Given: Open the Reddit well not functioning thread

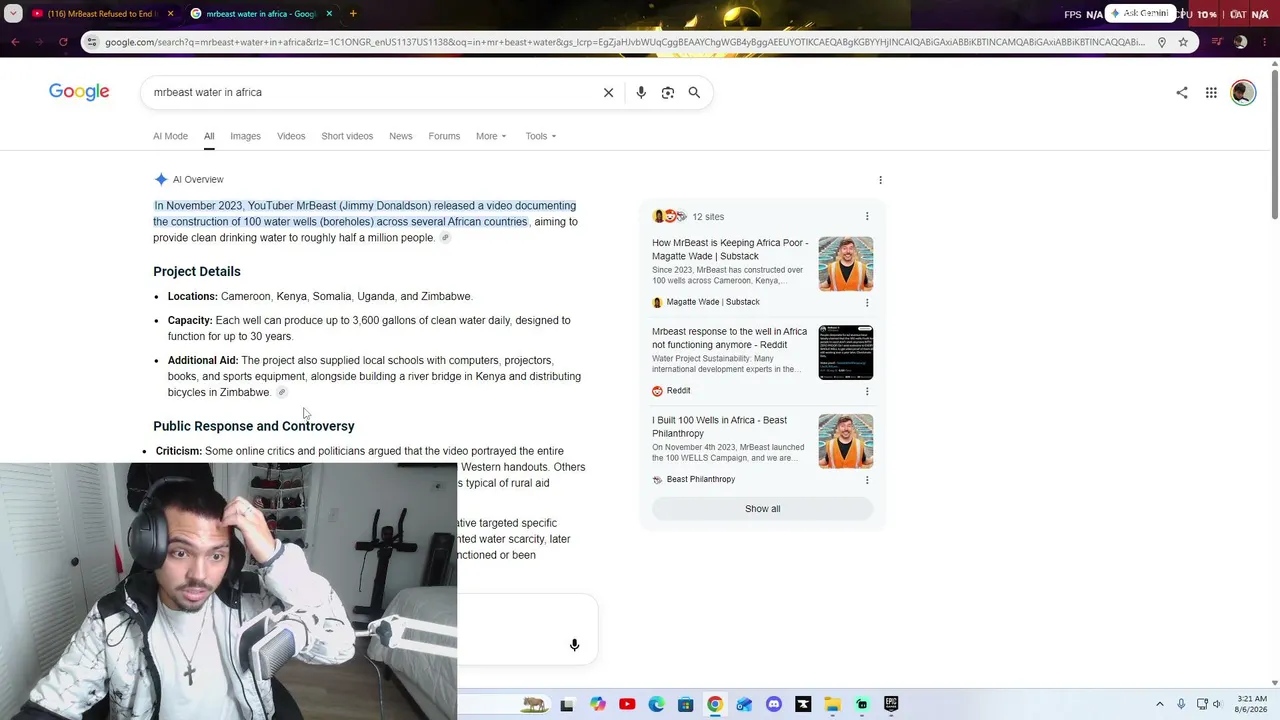Looking at the screenshot, I should [x=730, y=338].
